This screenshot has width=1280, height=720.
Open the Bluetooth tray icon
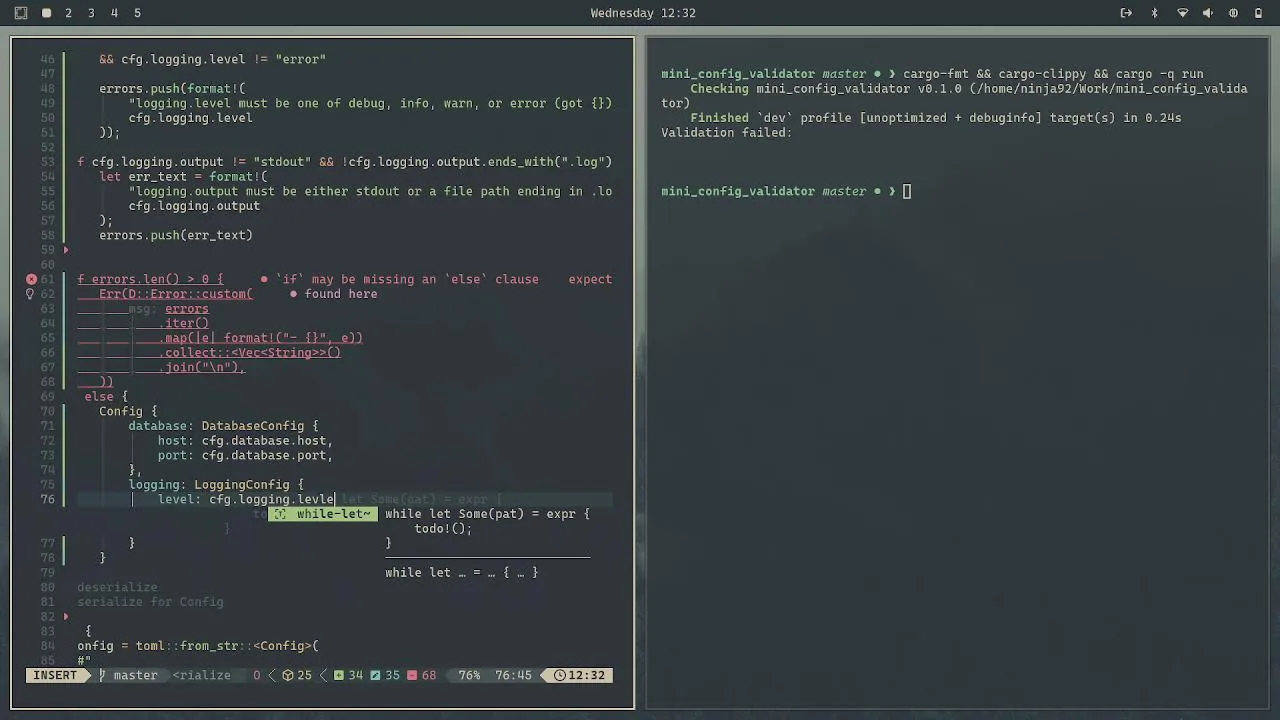pos(1154,13)
